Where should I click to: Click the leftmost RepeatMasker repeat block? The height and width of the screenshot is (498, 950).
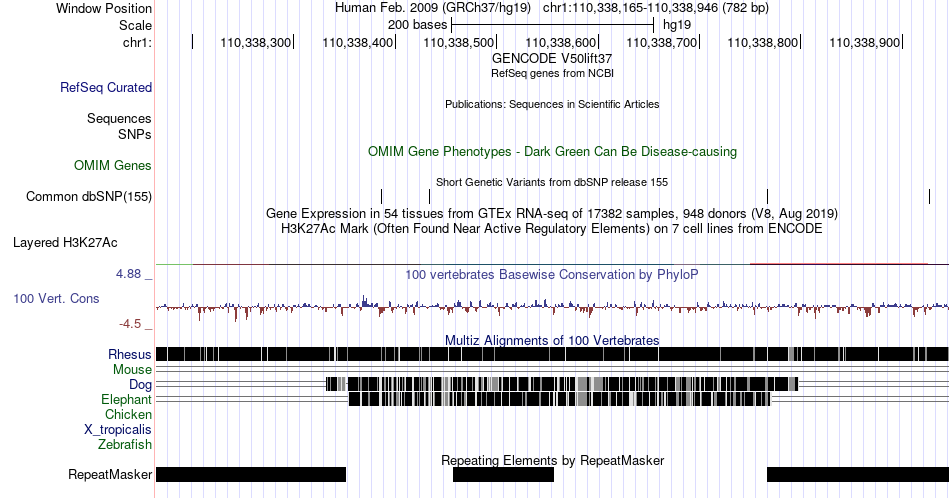(251, 474)
